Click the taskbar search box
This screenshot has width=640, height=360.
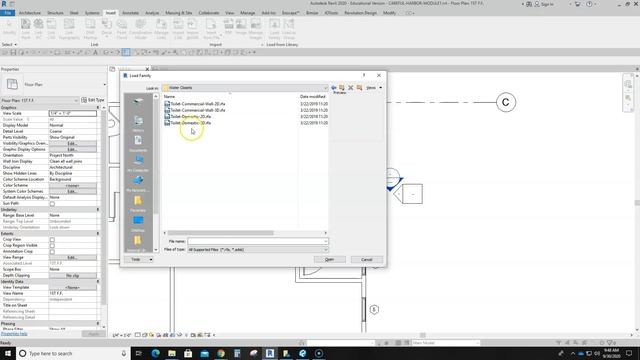(x=73, y=353)
